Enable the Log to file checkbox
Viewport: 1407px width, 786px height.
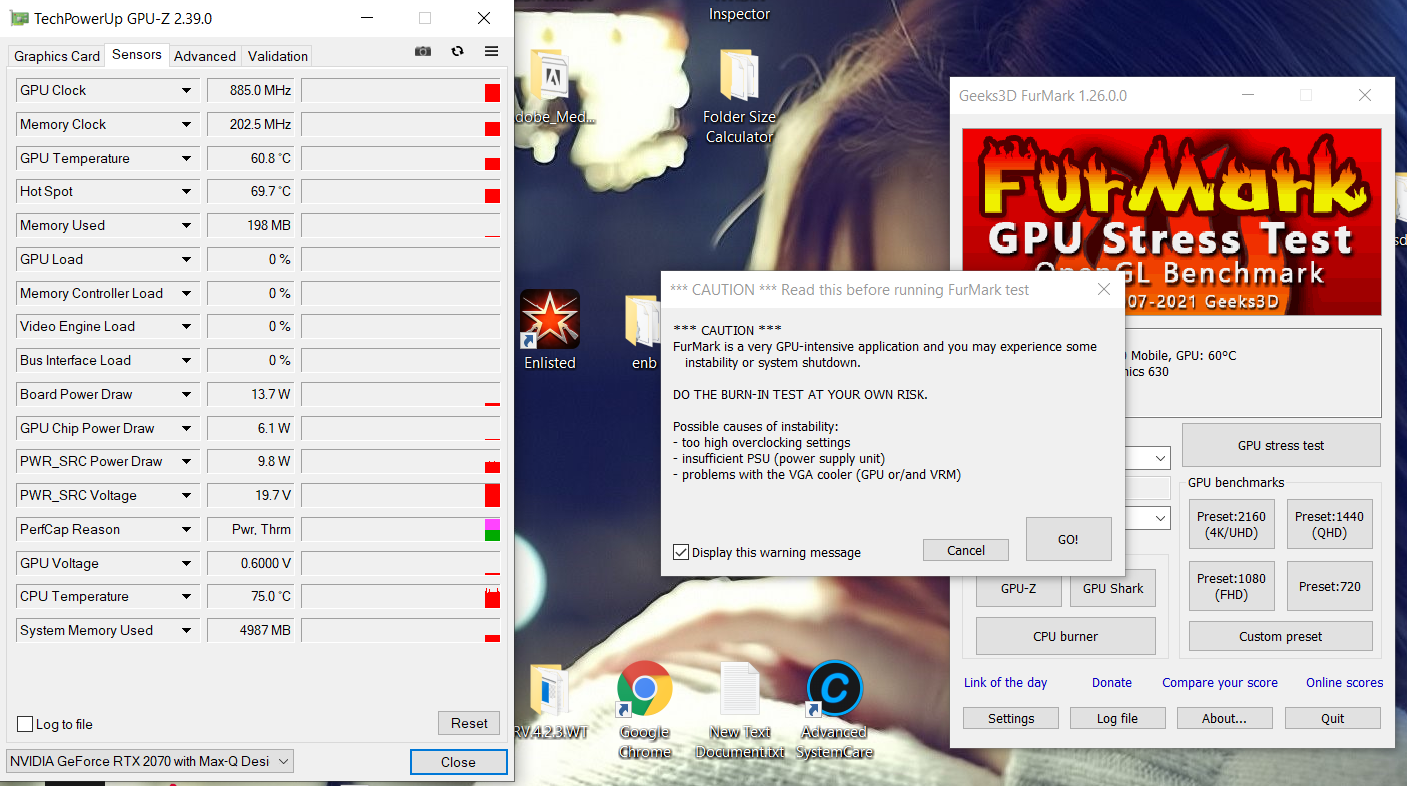pyautogui.click(x=25, y=724)
